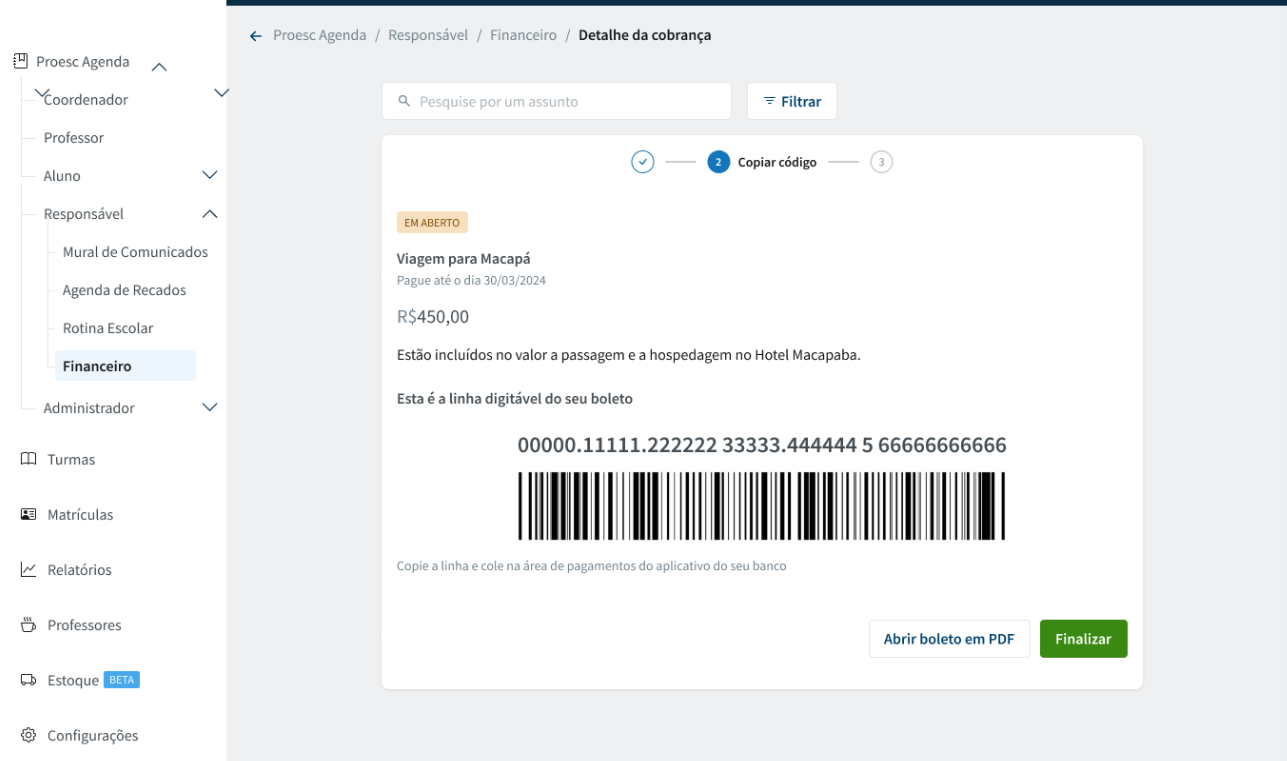Open the Professor menu item

tap(74, 137)
